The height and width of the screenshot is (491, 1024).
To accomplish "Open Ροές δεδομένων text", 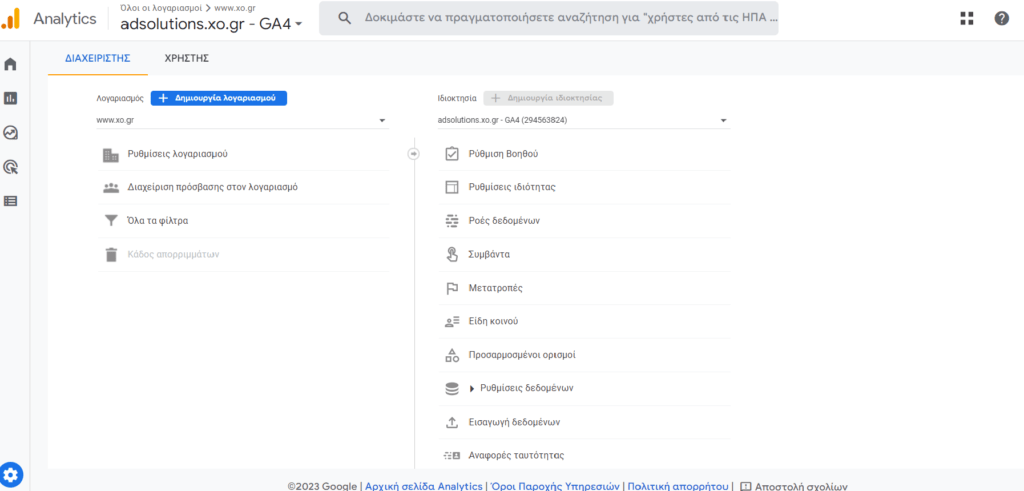I will coord(504,221).
